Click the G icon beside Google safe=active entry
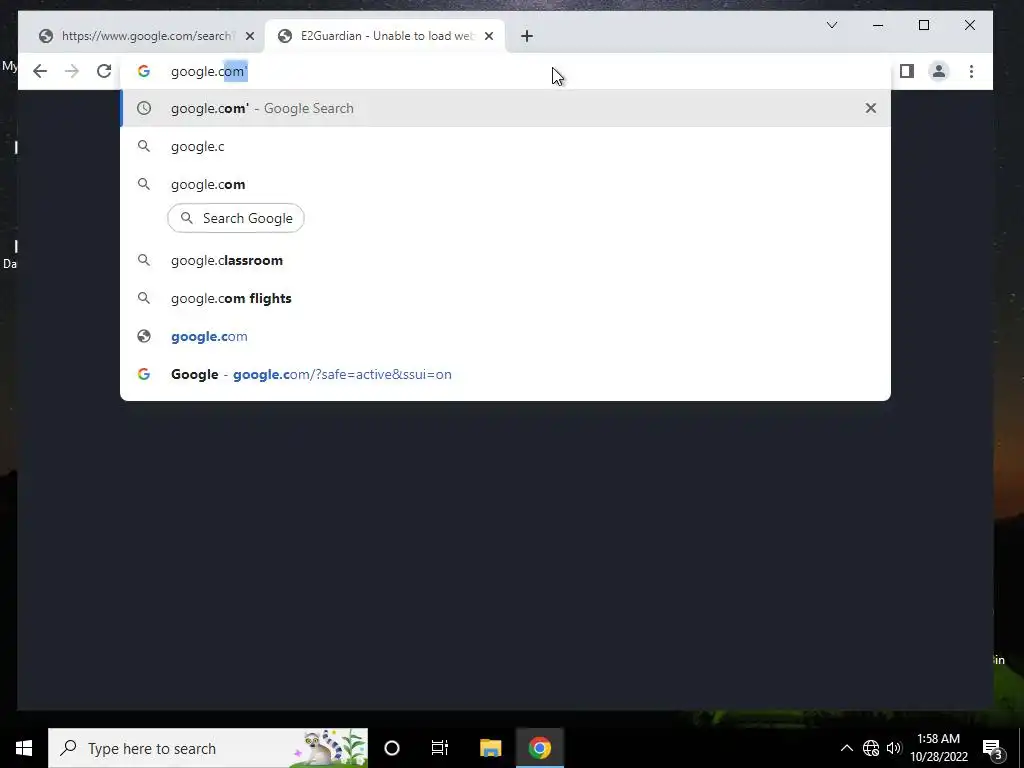Image resolution: width=1024 pixels, height=768 pixels. click(144, 374)
